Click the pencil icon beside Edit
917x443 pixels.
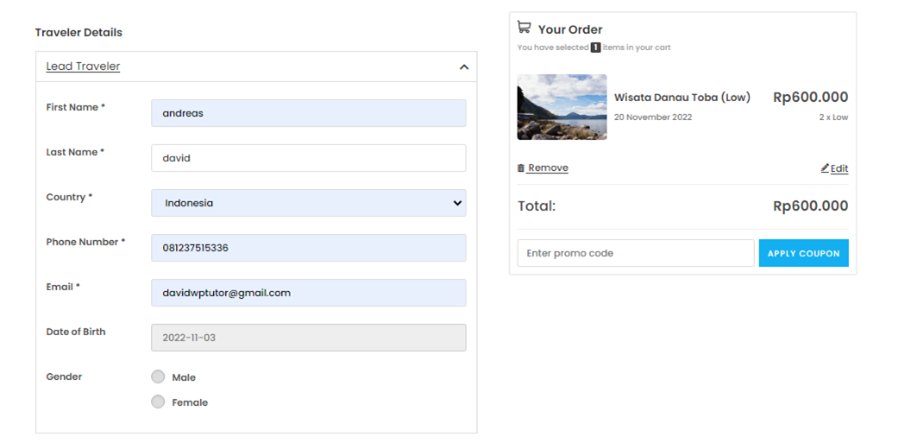pos(824,168)
